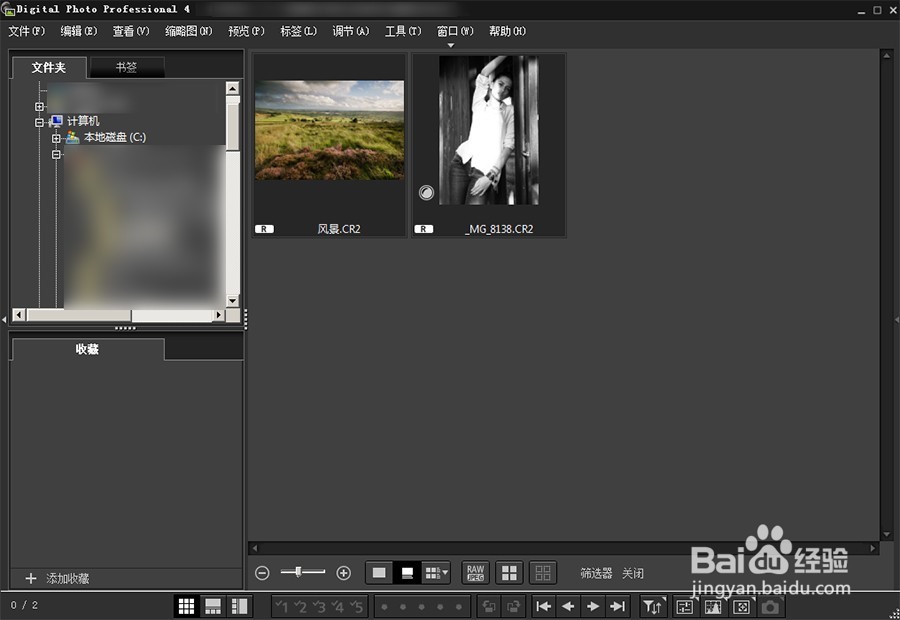The width and height of the screenshot is (900, 620).
Task: Collapse the left panel with edge arrow
Action: click(4, 319)
